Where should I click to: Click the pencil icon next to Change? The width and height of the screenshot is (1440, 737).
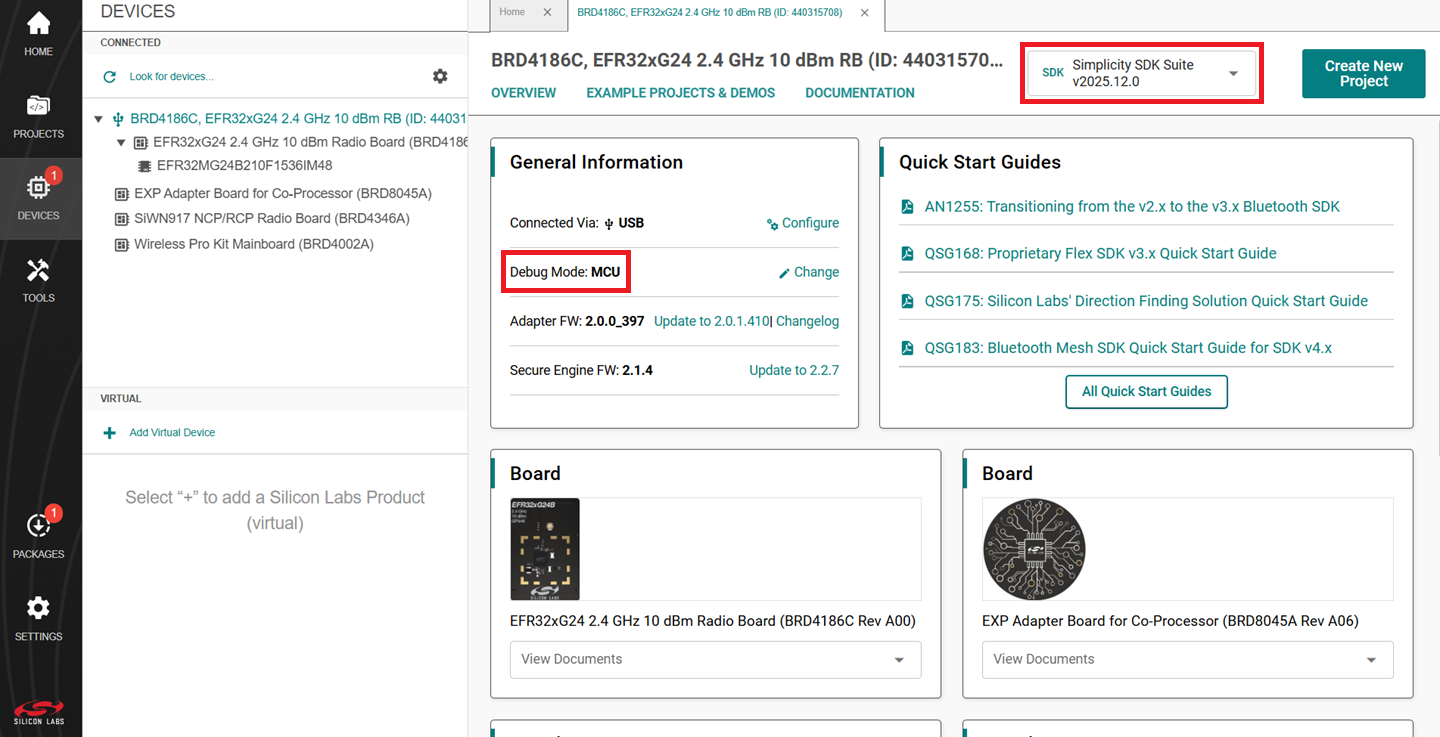point(783,272)
